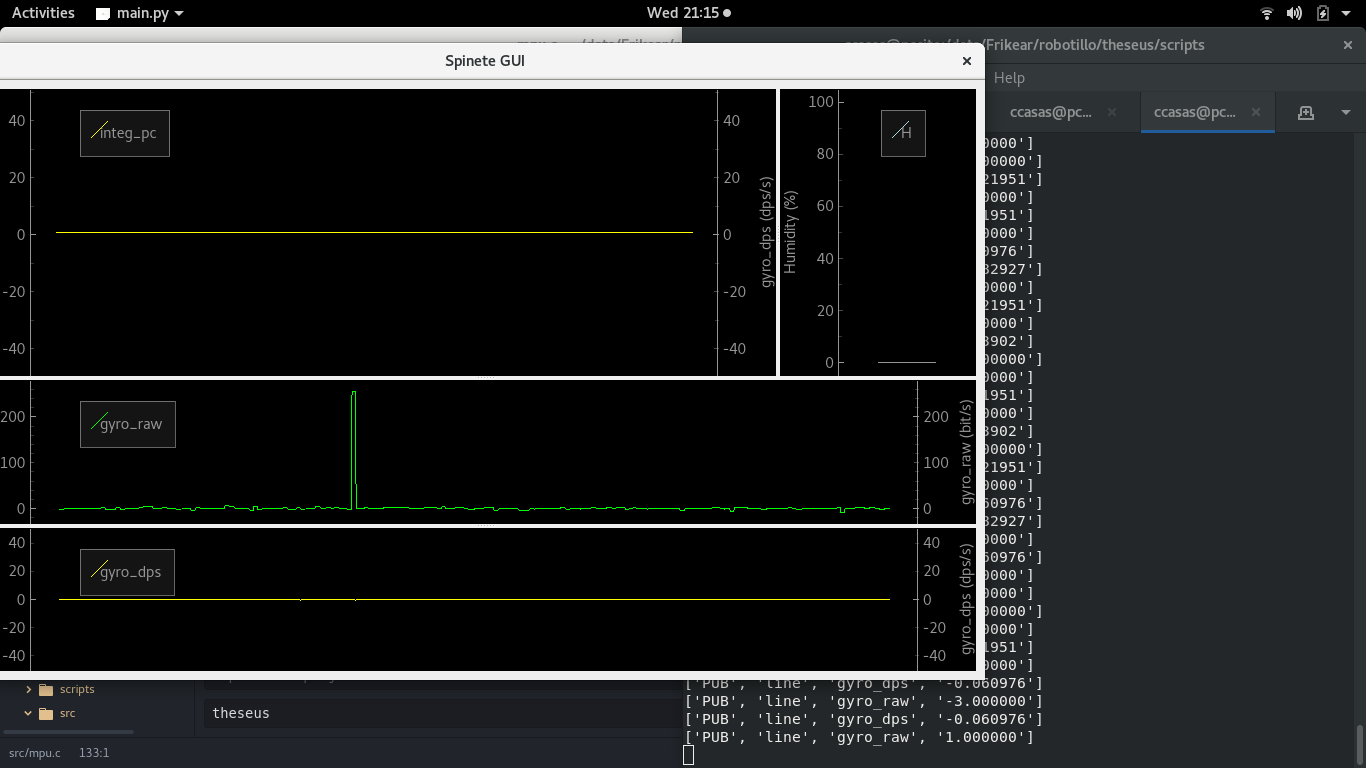Click the gyro_raw spike peak

[x=354, y=393]
